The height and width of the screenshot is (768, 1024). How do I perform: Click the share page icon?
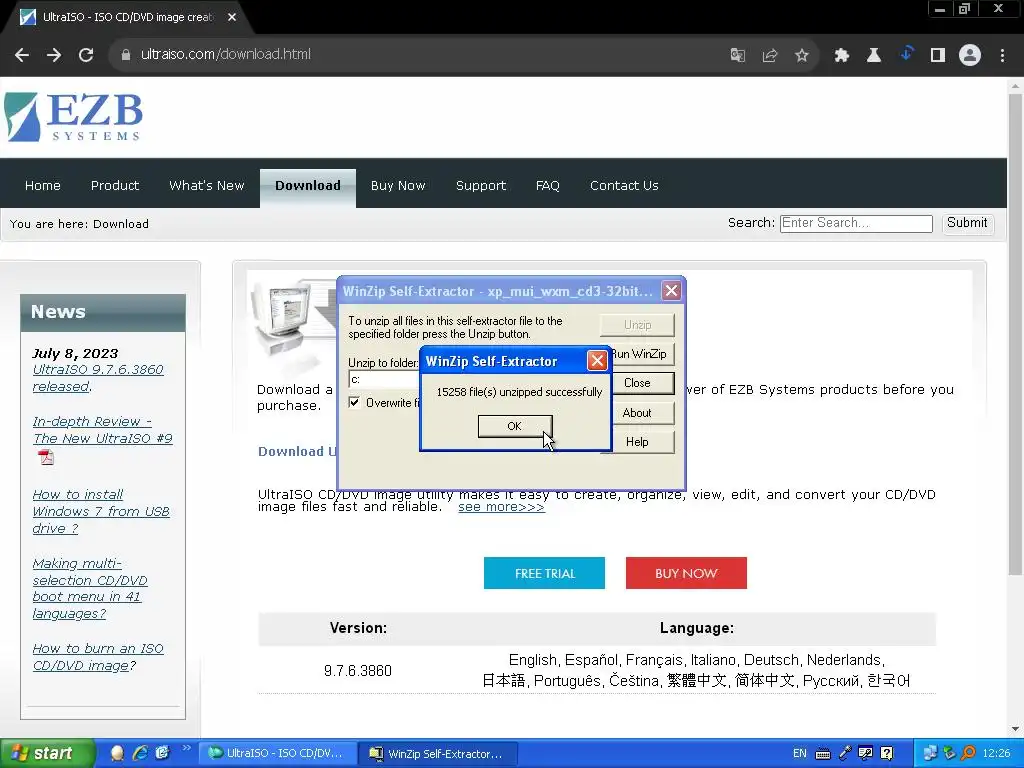(770, 56)
